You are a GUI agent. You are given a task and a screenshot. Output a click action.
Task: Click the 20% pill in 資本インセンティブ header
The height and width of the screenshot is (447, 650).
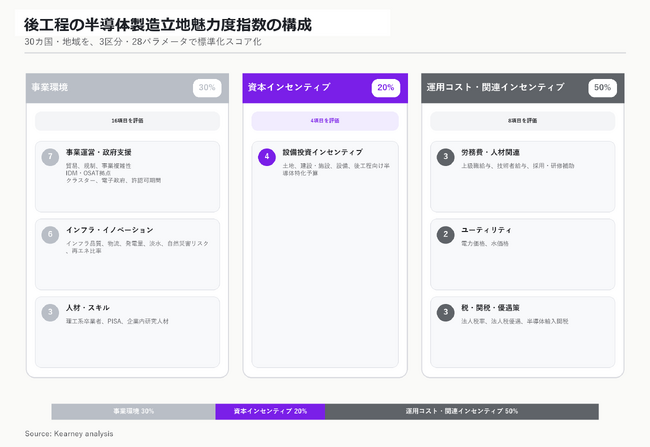tap(386, 88)
